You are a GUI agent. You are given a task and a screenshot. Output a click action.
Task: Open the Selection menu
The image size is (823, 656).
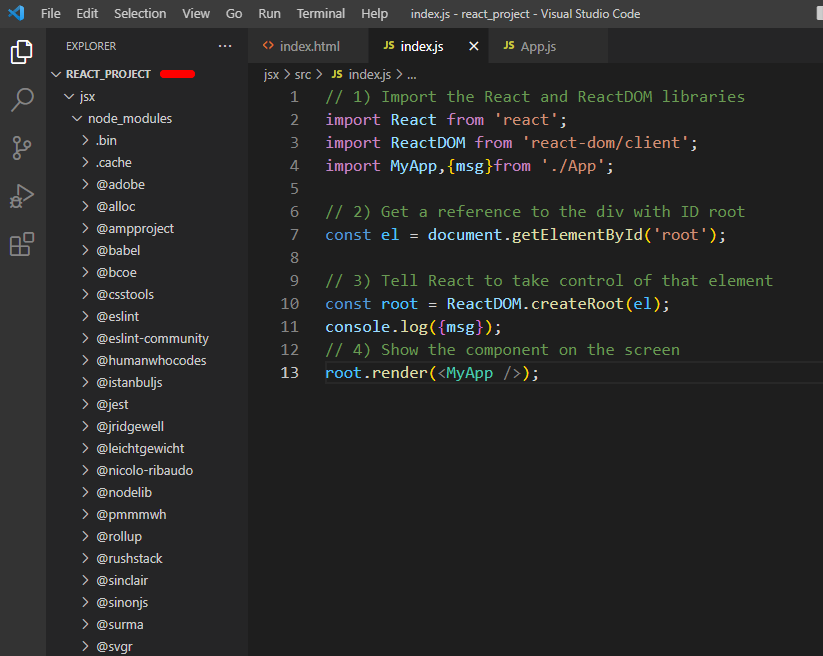pos(140,14)
